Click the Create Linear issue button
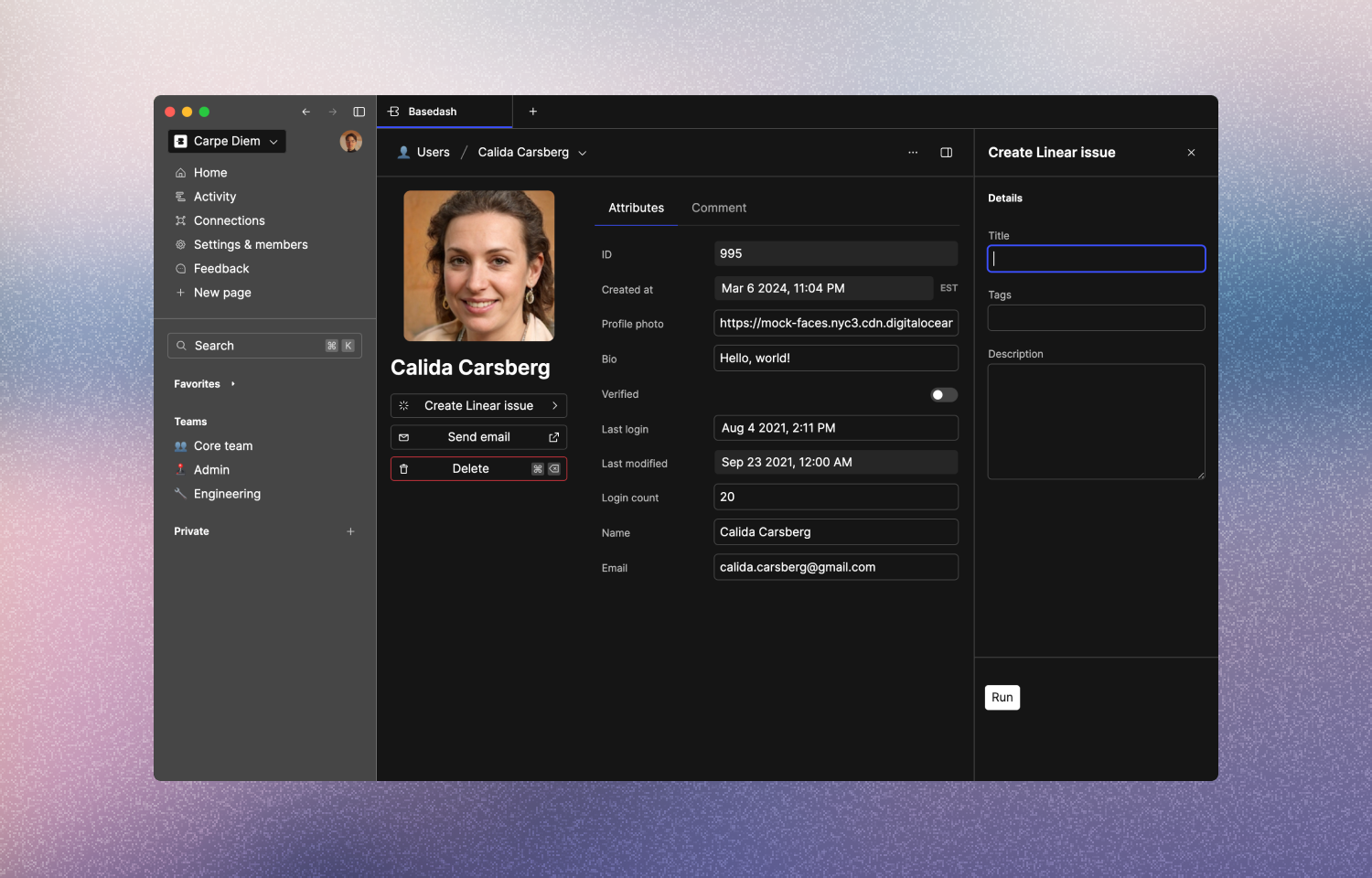The image size is (1372, 878). (478, 405)
